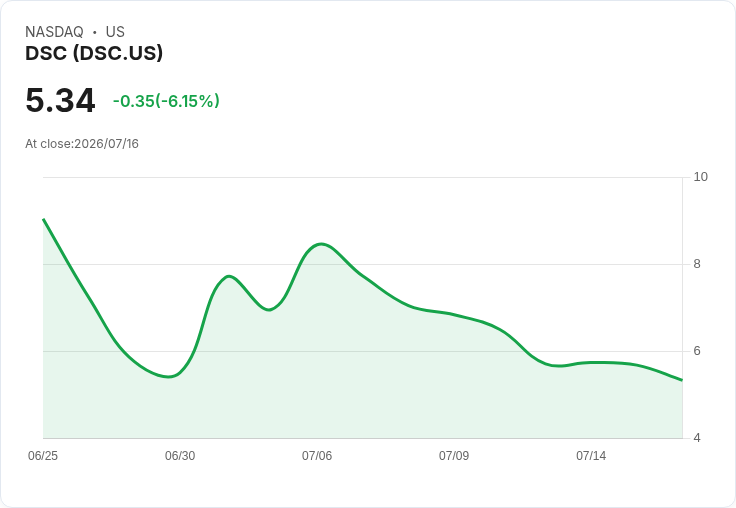Click the chart line's low point near 06/30
736x508 pixels.
tap(169, 377)
